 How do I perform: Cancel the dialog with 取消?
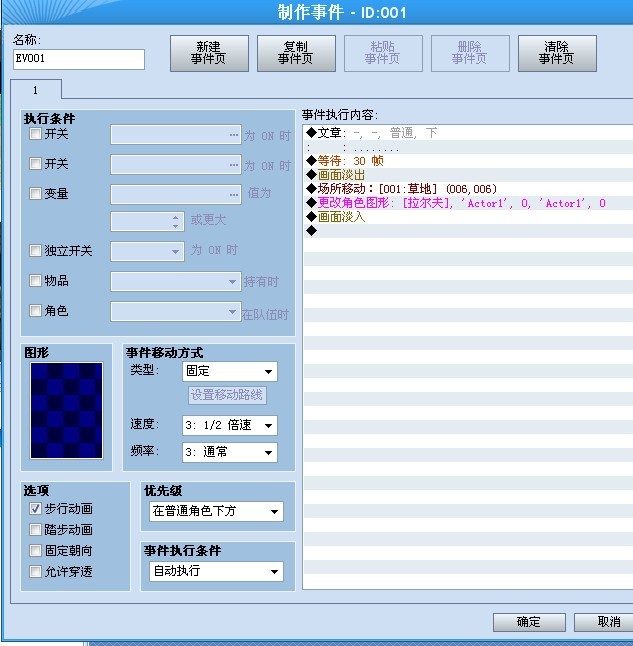(x=606, y=622)
